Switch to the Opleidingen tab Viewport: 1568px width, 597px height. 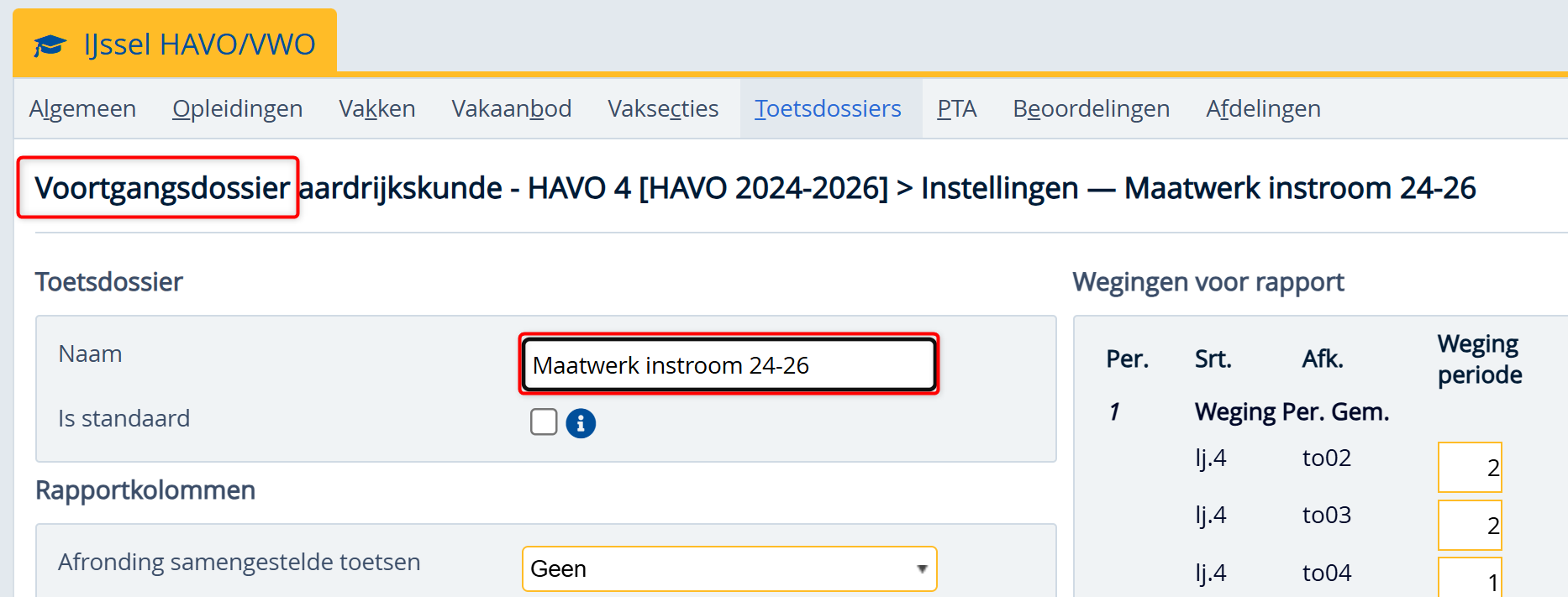click(237, 109)
